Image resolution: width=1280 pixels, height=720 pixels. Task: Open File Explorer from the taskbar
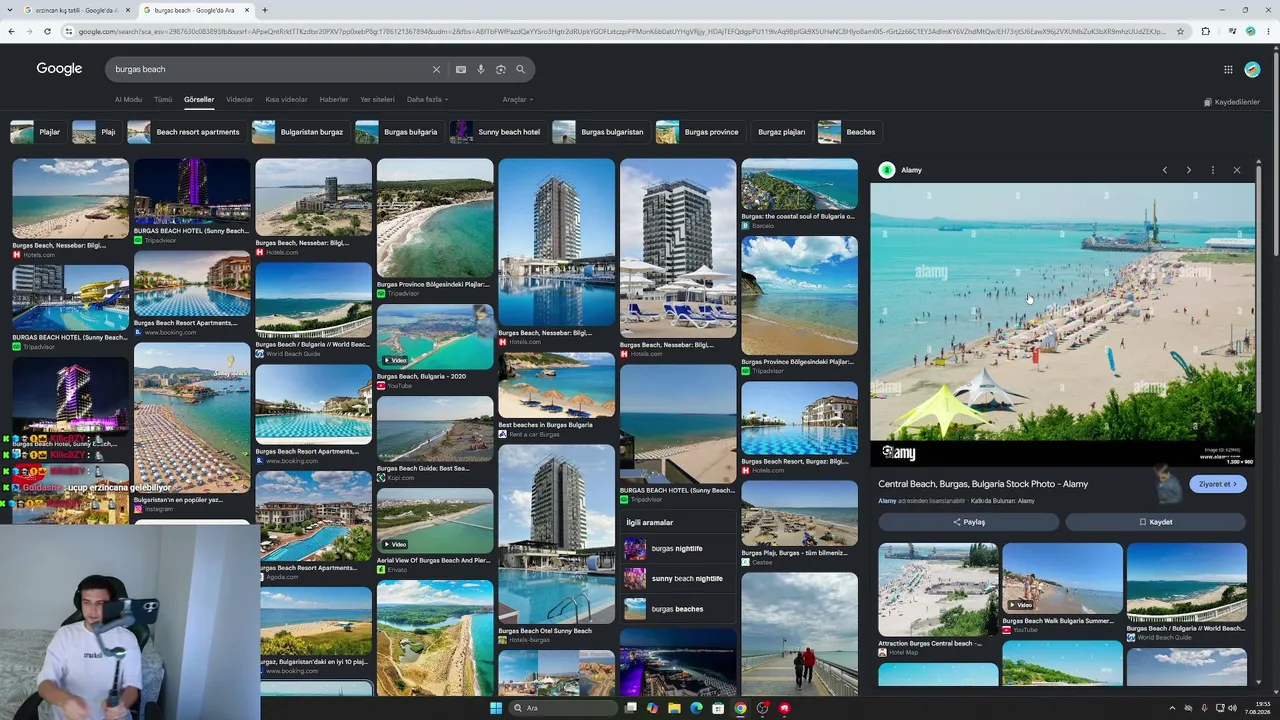tap(674, 708)
